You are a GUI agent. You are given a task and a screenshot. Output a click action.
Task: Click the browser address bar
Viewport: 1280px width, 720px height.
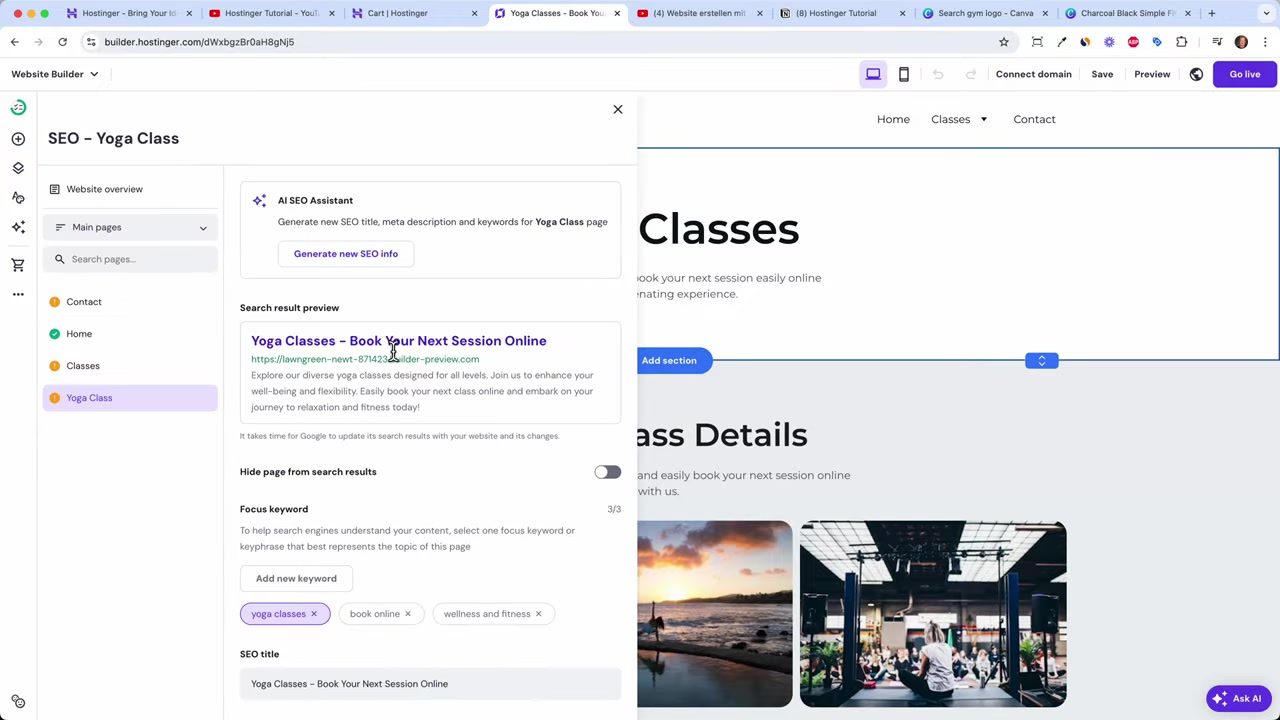[x=540, y=42]
